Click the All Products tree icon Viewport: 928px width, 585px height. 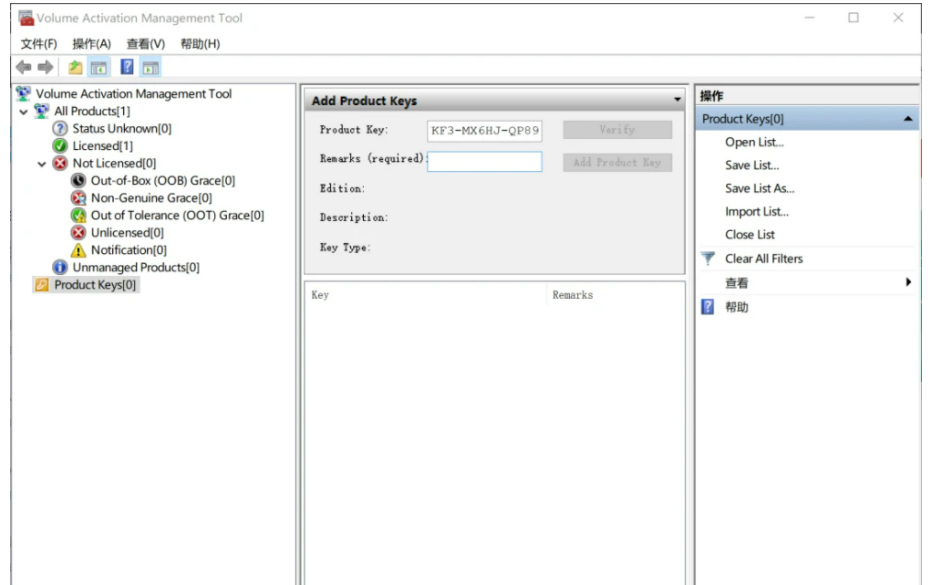(41, 111)
